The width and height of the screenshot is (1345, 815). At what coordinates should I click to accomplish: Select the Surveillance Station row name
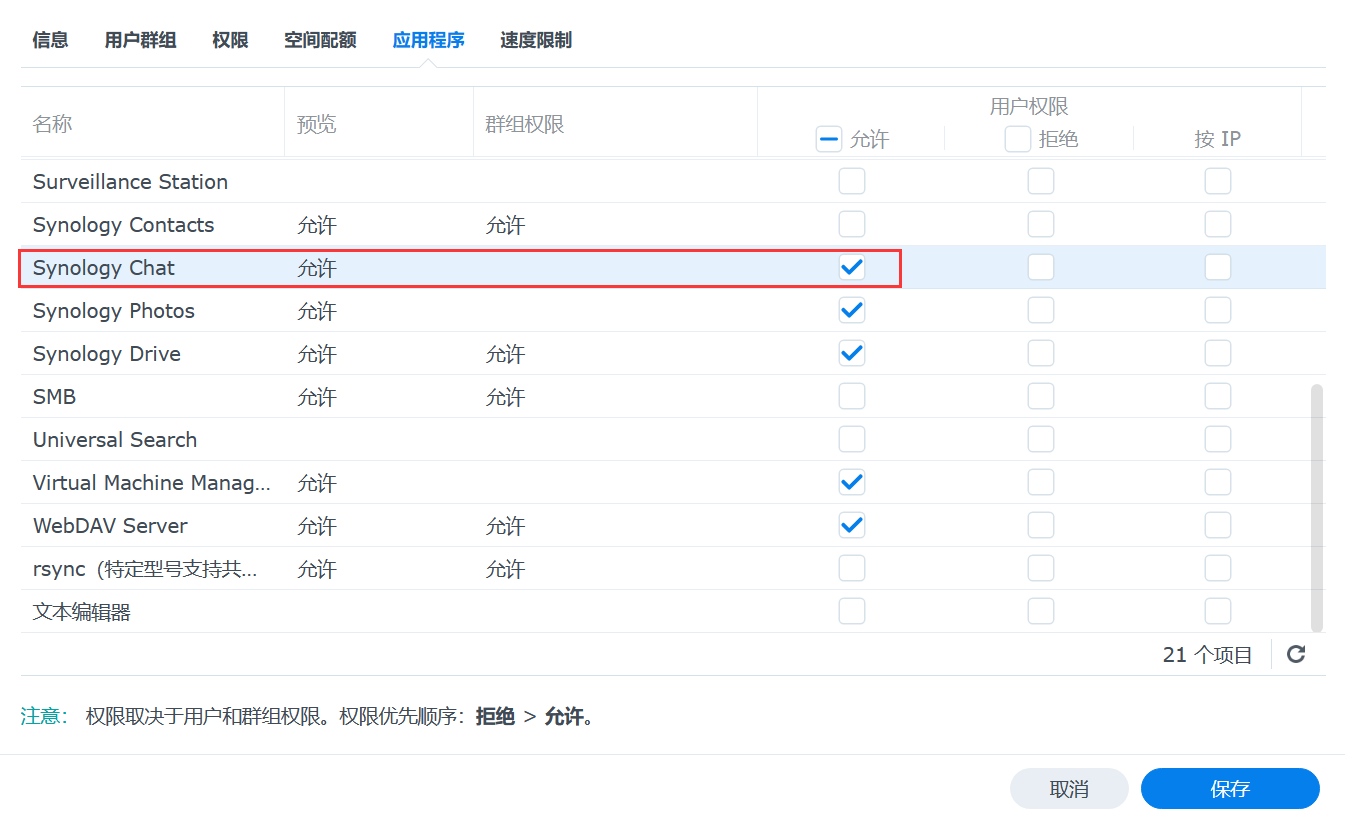(x=130, y=181)
